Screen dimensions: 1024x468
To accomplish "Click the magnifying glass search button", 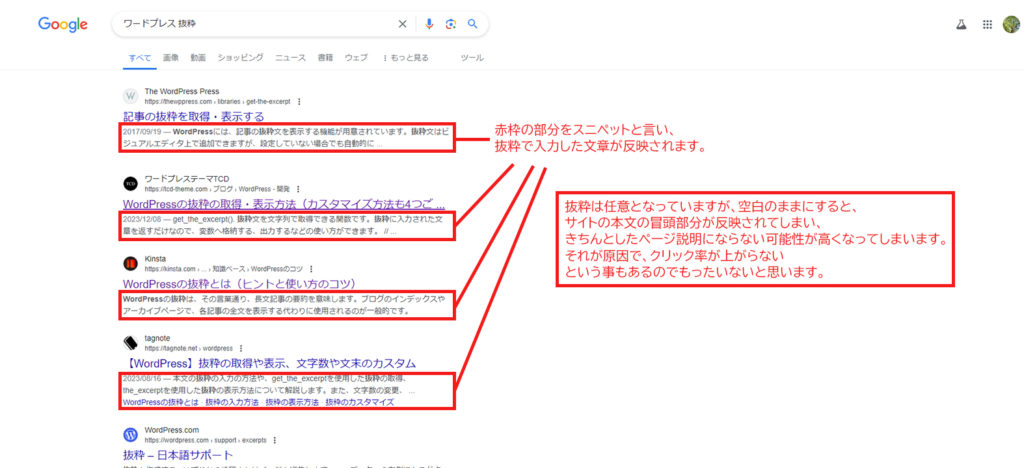I will pos(472,24).
